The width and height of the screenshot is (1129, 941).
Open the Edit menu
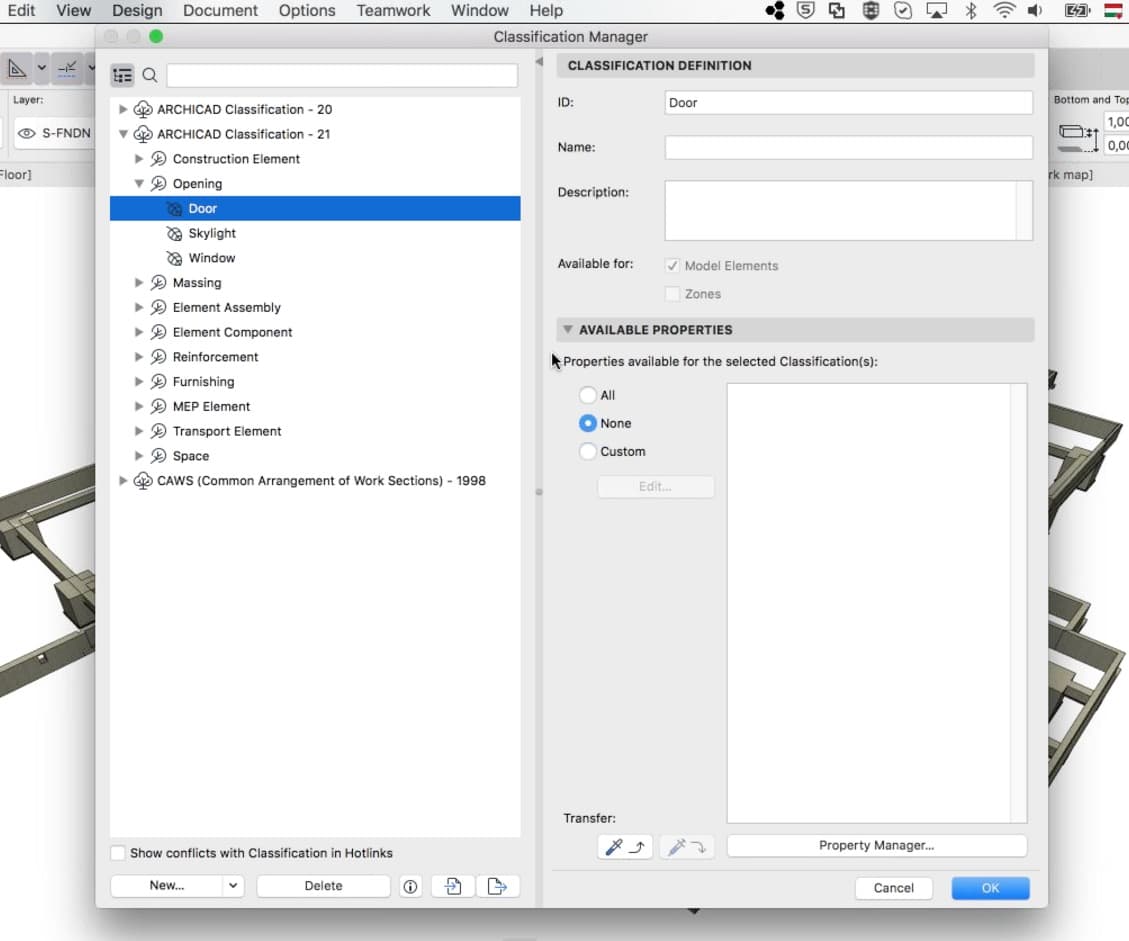pos(21,11)
